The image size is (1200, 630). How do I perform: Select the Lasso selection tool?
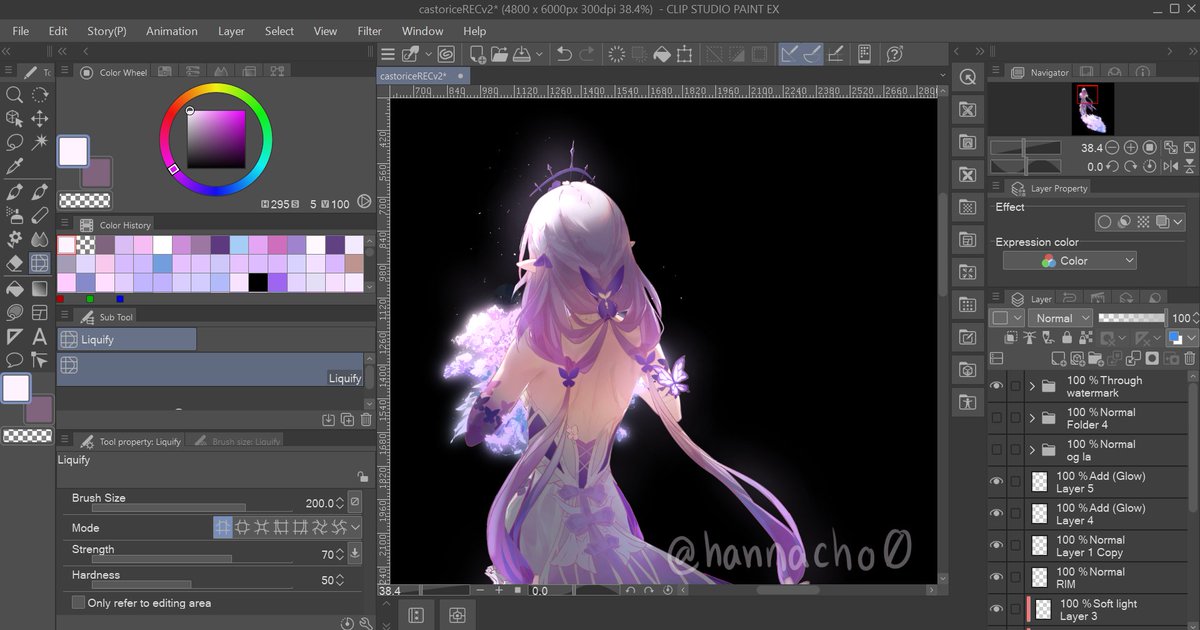click(15, 143)
